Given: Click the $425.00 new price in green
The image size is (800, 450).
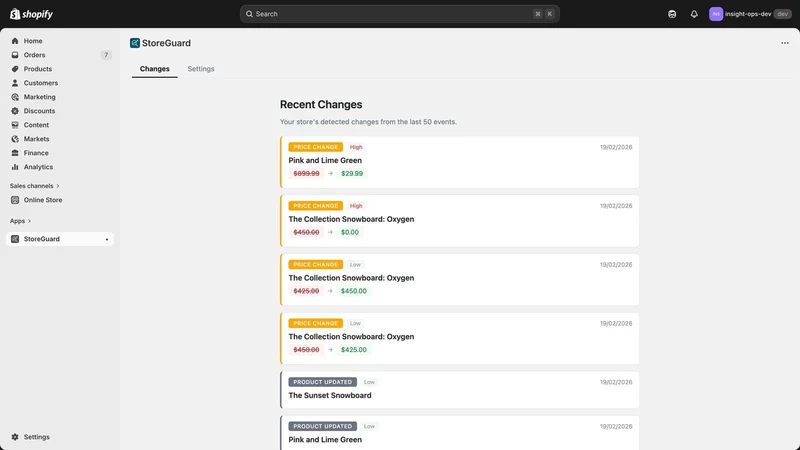Looking at the screenshot, I should (x=354, y=349).
